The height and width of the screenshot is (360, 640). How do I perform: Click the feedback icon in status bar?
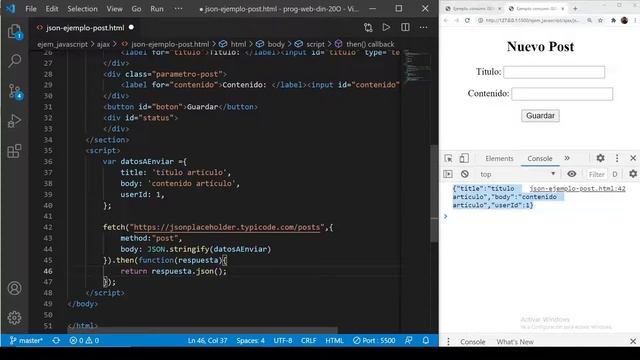pyautogui.click(x=408, y=340)
